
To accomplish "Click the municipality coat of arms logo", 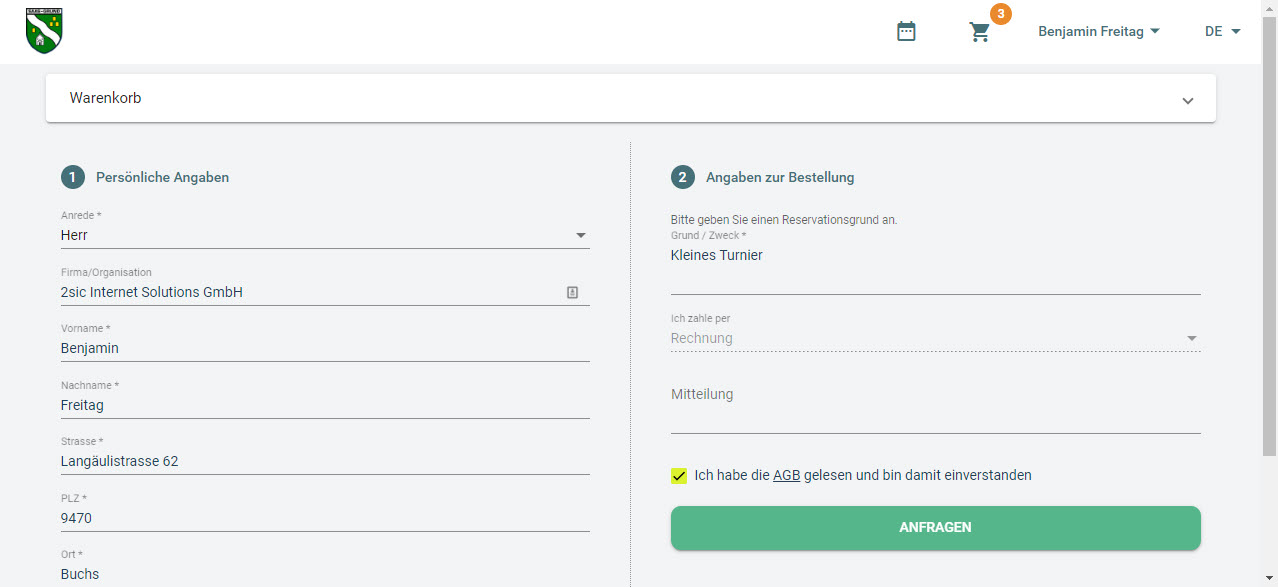I will 44,30.
